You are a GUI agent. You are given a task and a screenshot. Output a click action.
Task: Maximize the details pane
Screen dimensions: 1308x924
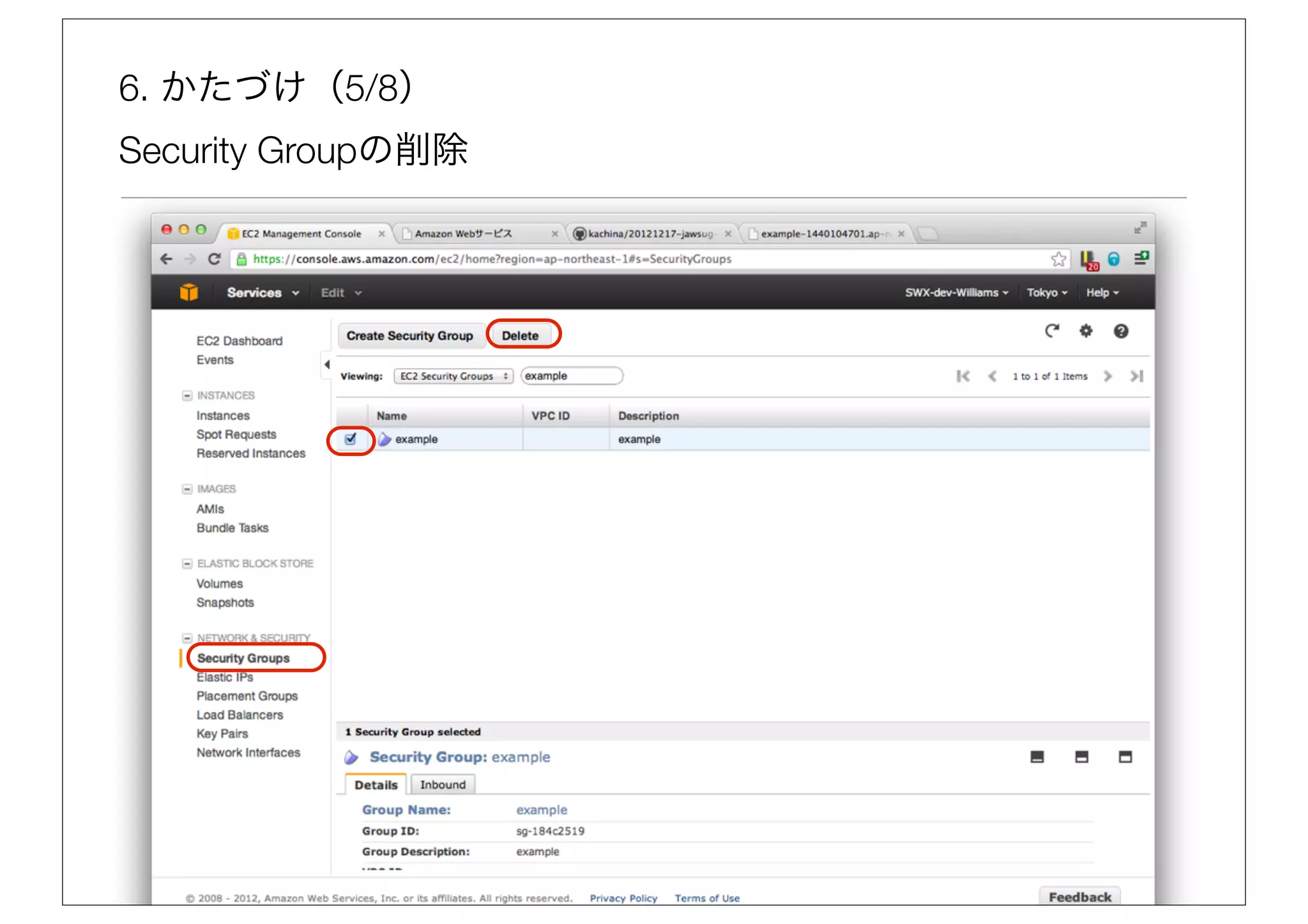tap(1125, 757)
